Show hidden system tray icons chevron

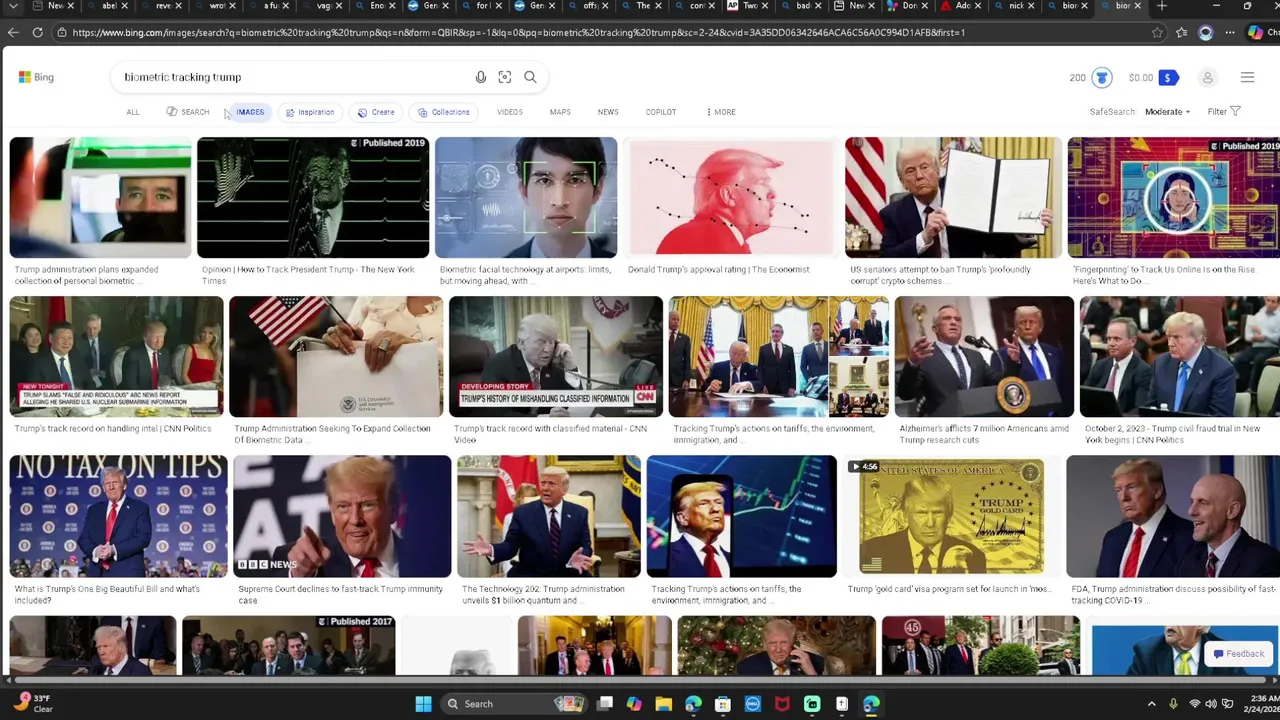(1151, 704)
